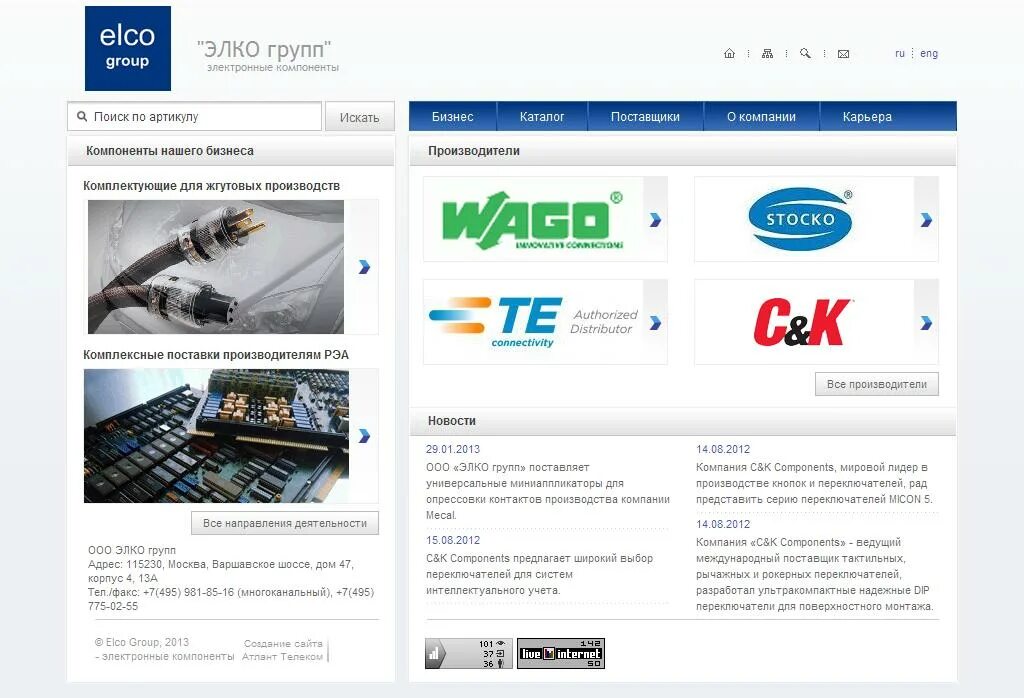
Task: Click the "ЭЛКО групп" site title
Action: click(x=264, y=50)
